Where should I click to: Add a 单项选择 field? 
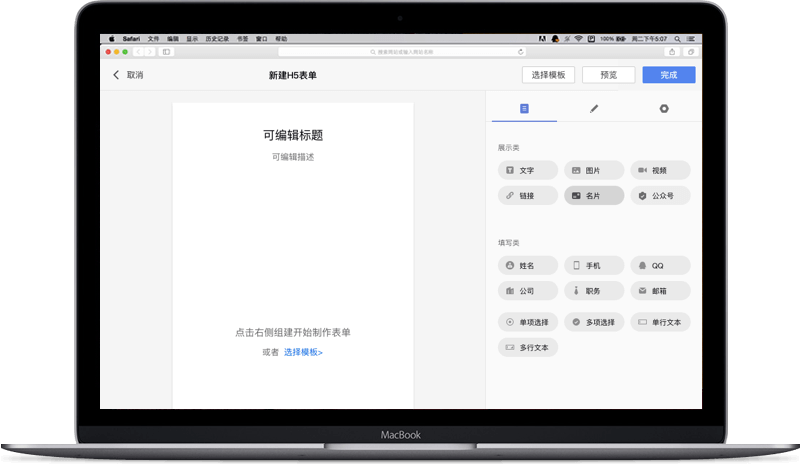pyautogui.click(x=528, y=322)
